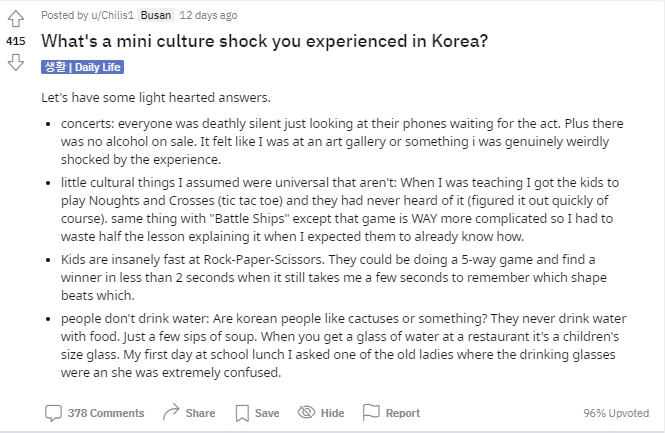Click the Save bookmark icon
This screenshot has height=433, width=665.
tap(242, 413)
